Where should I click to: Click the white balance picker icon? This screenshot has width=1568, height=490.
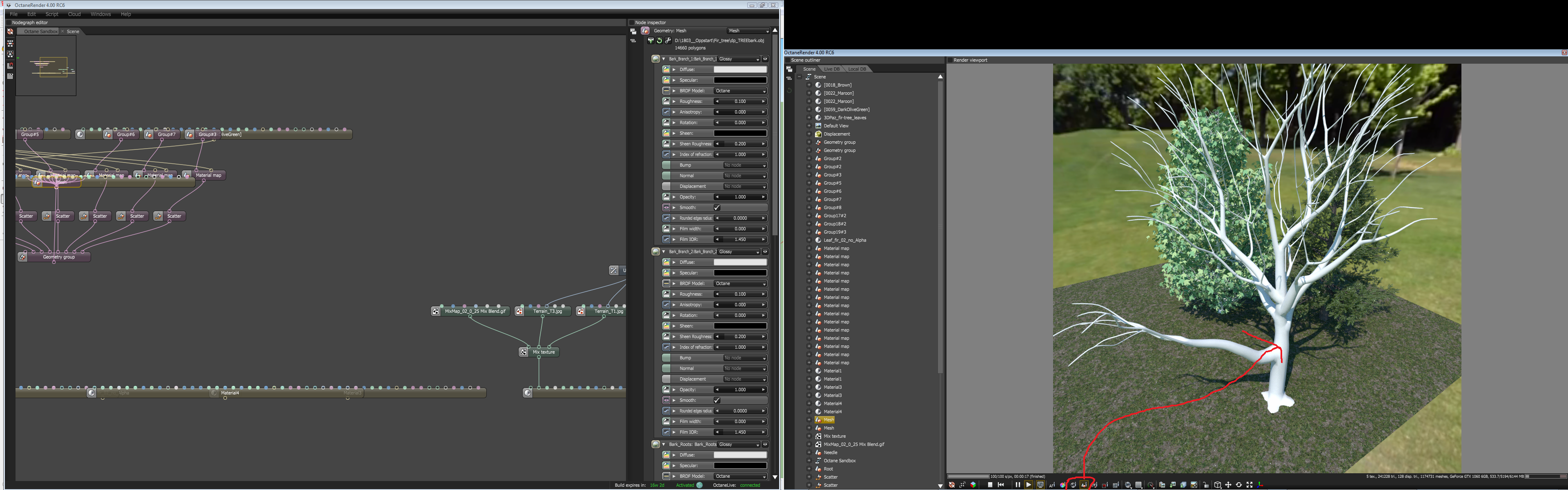(x=1063, y=485)
